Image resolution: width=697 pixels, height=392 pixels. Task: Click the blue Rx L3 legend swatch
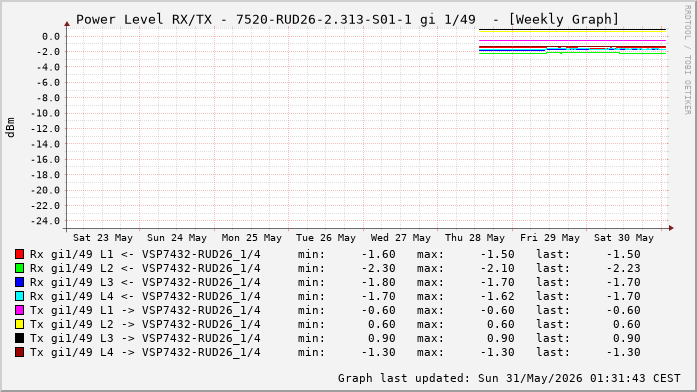[20, 282]
